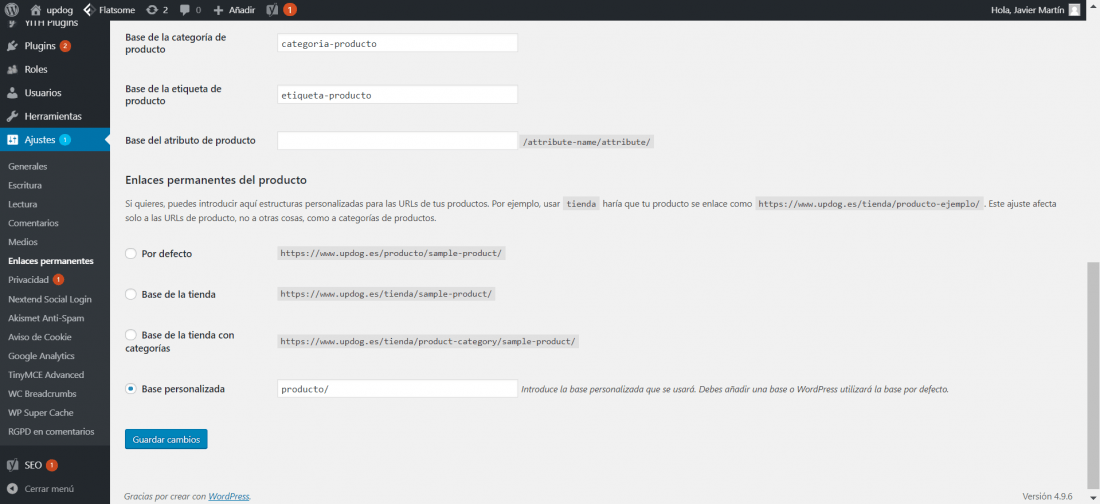Screen dimensions: 1100x504
Task: Click the Guardar cambios button
Action: tap(166, 439)
